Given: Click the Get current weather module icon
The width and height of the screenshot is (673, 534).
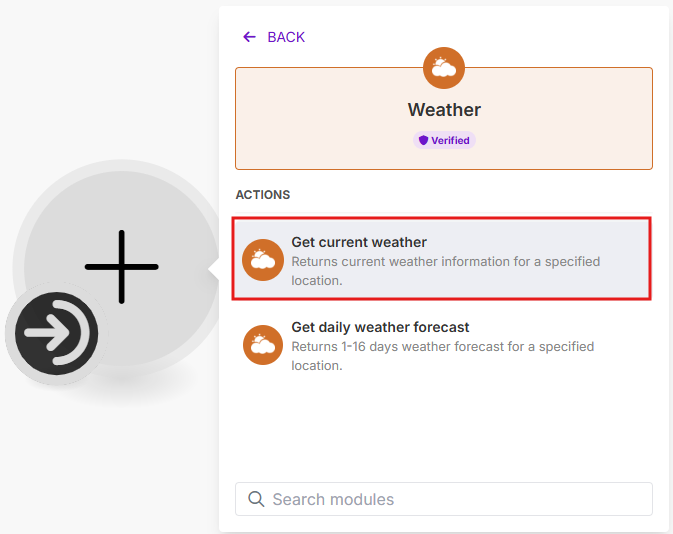Looking at the screenshot, I should pyautogui.click(x=263, y=260).
